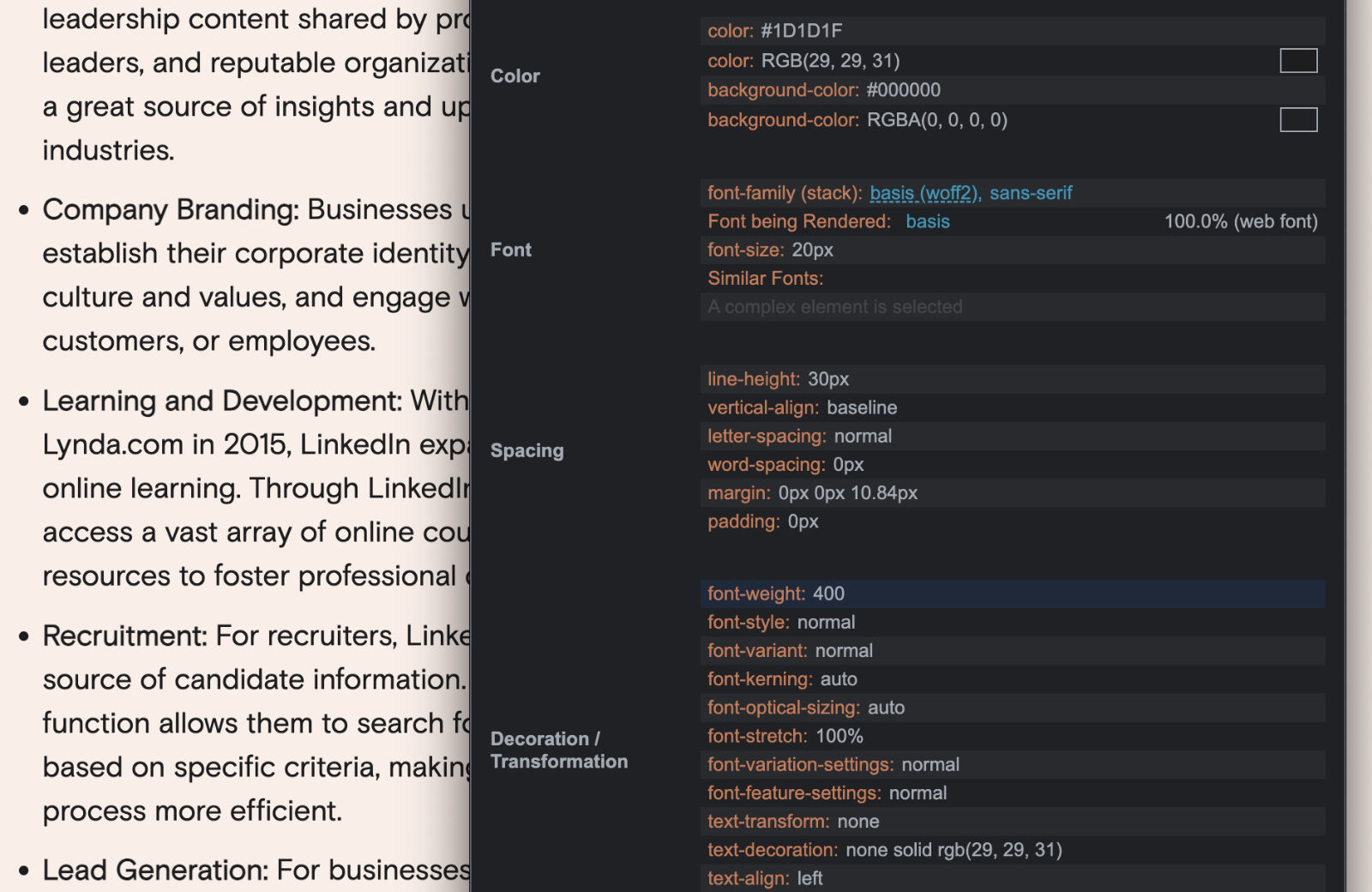Select the font-variant: normal row
Viewport: 1372px width, 892px height.
pos(1013,650)
